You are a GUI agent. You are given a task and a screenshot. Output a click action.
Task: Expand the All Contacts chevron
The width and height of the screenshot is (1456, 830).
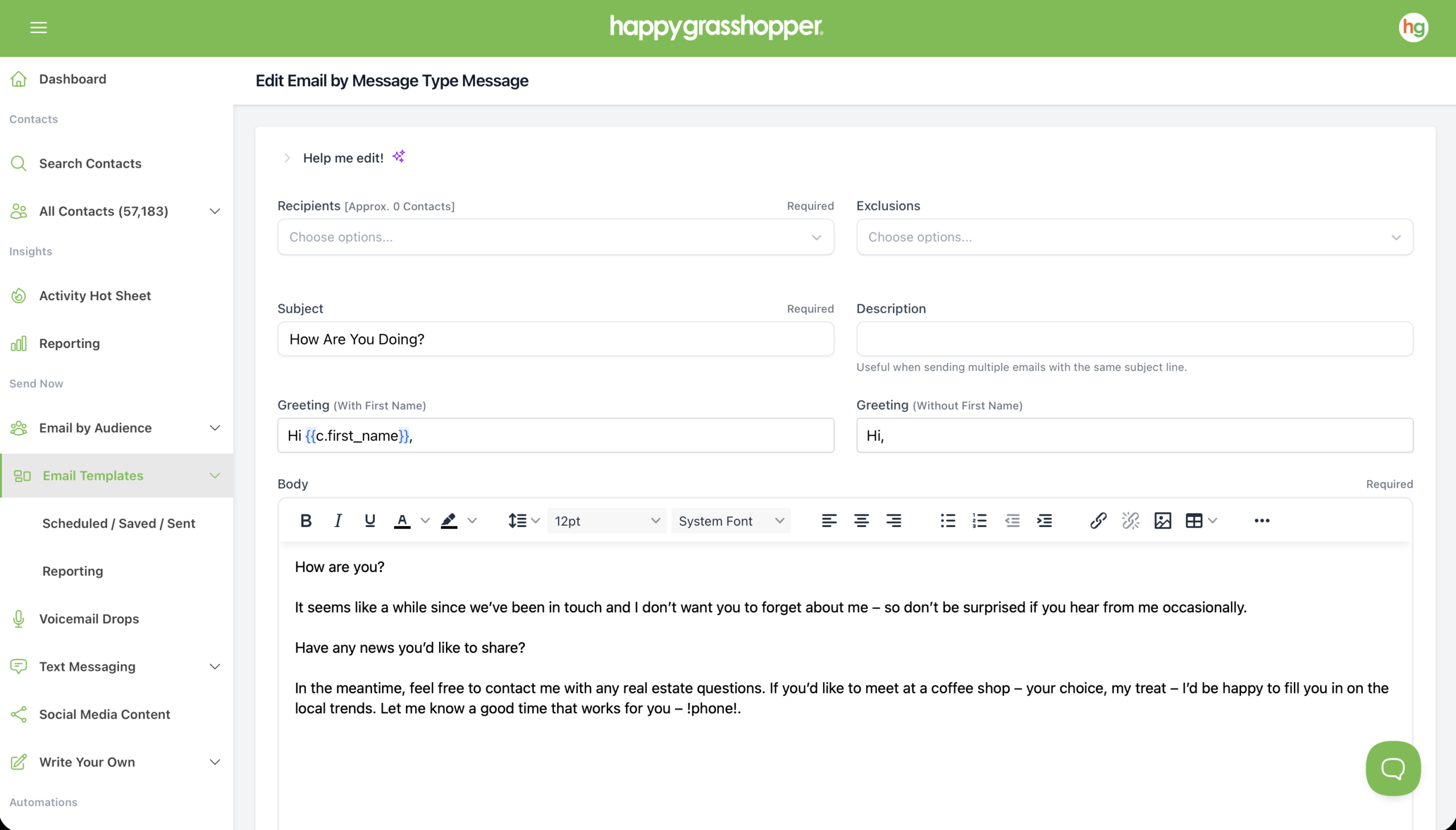point(215,211)
